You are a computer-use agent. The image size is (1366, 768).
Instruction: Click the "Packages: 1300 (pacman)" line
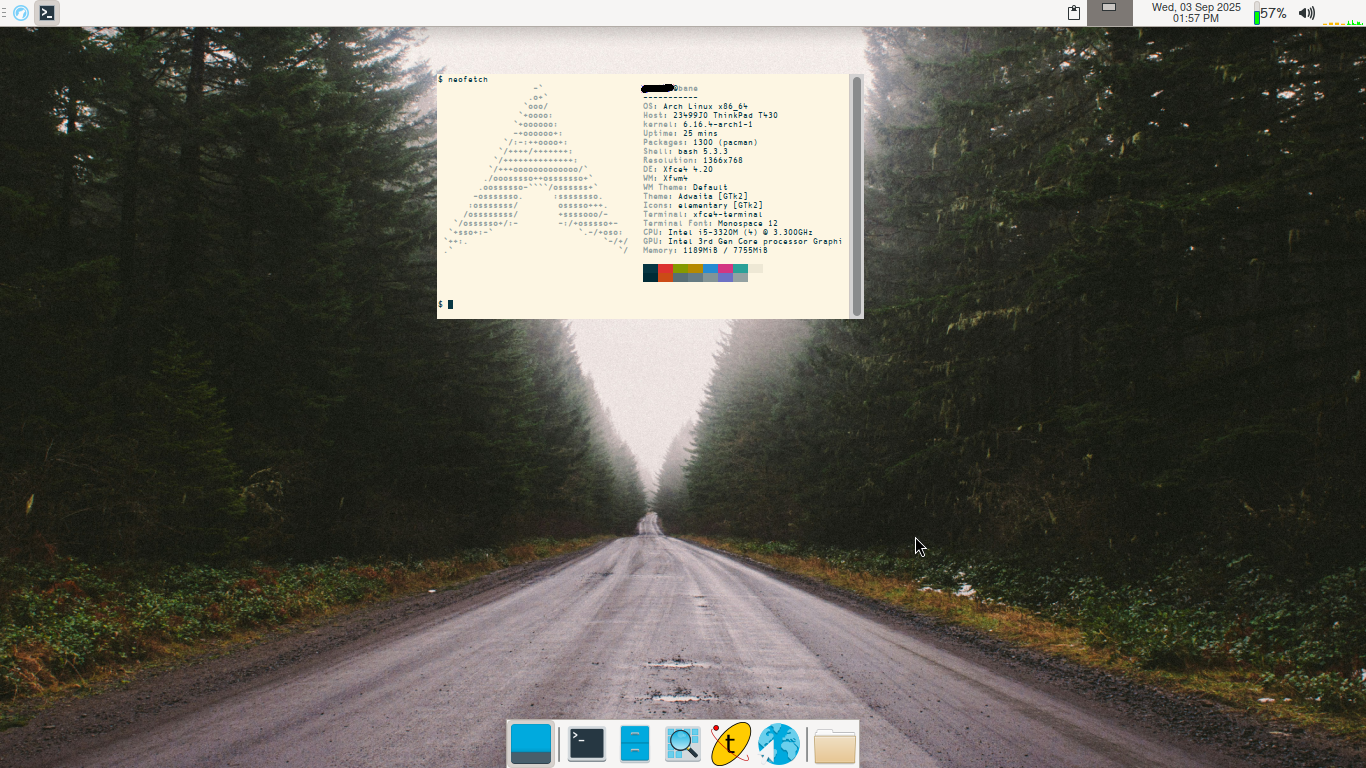[700, 142]
